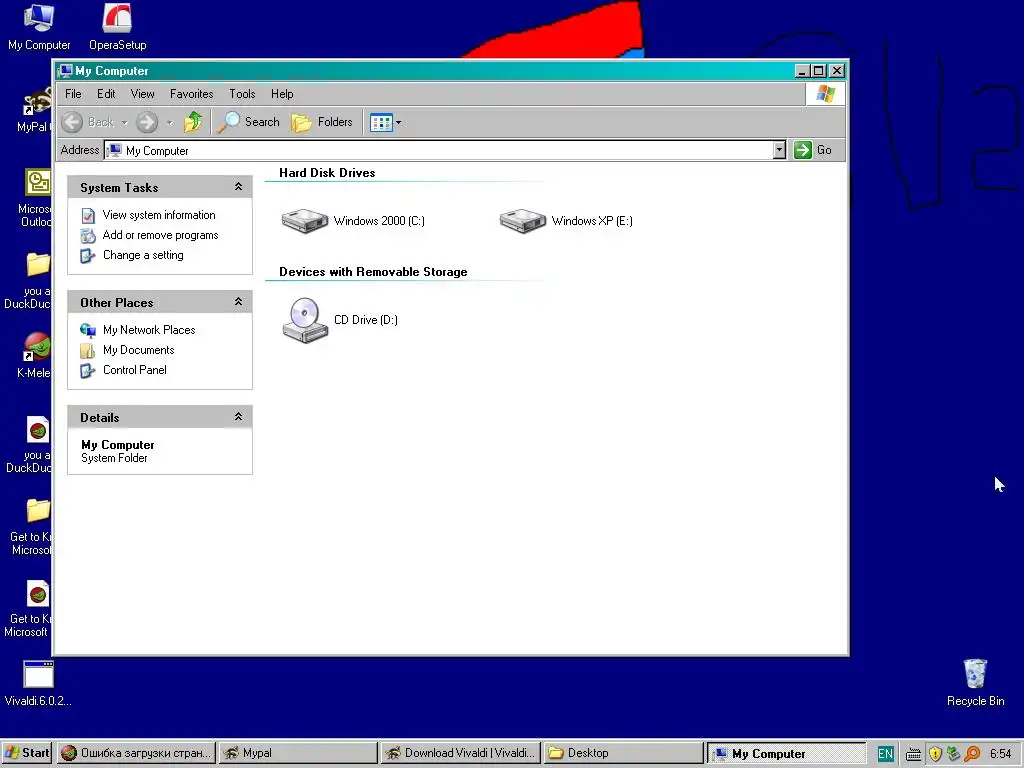Open the File menu

coord(73,94)
